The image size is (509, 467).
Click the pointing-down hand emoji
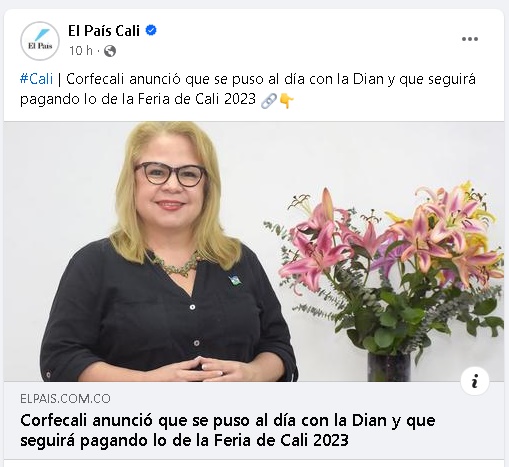287,100
